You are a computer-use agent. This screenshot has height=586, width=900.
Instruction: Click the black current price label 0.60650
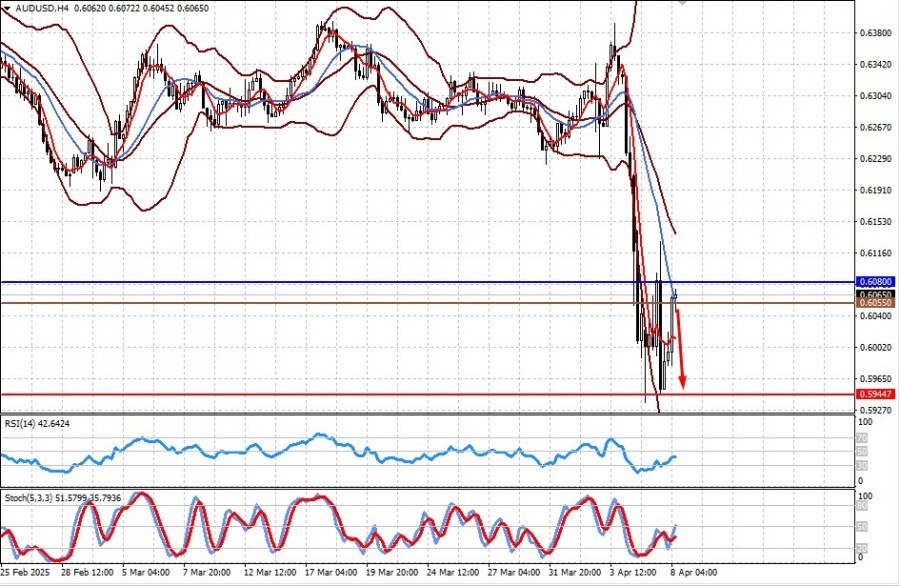click(x=875, y=294)
